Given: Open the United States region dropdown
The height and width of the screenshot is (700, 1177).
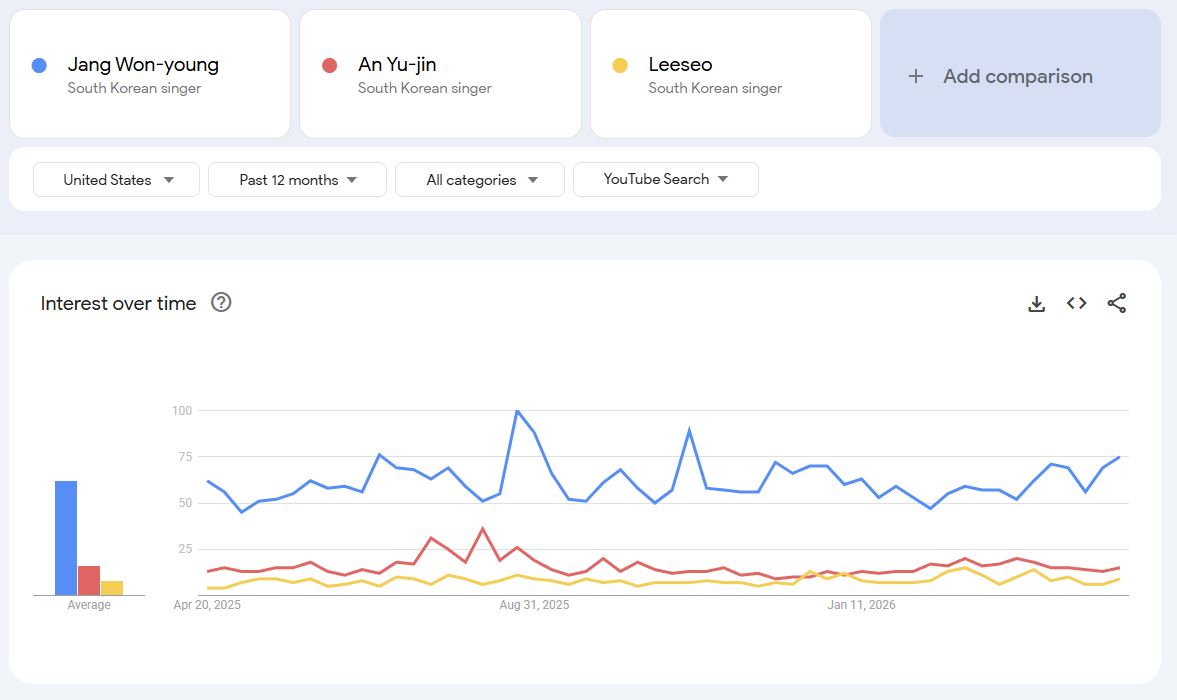Looking at the screenshot, I should point(117,180).
